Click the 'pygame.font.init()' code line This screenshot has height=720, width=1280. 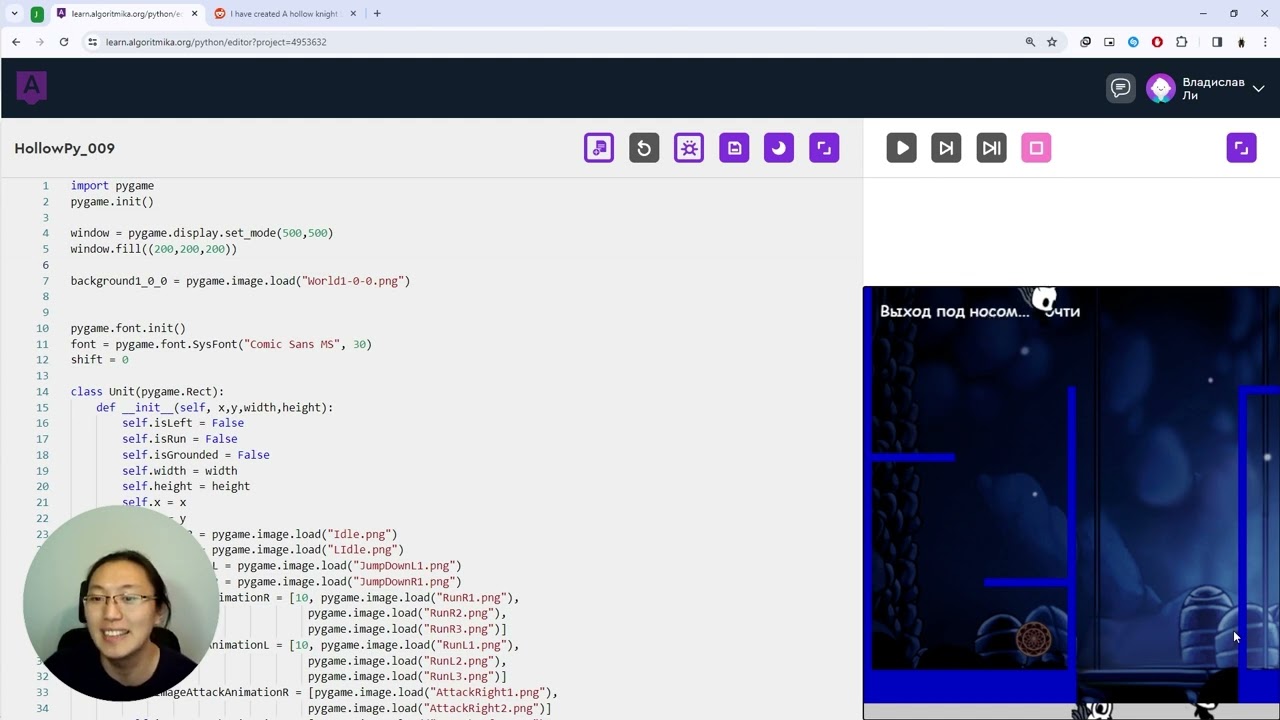click(x=128, y=328)
